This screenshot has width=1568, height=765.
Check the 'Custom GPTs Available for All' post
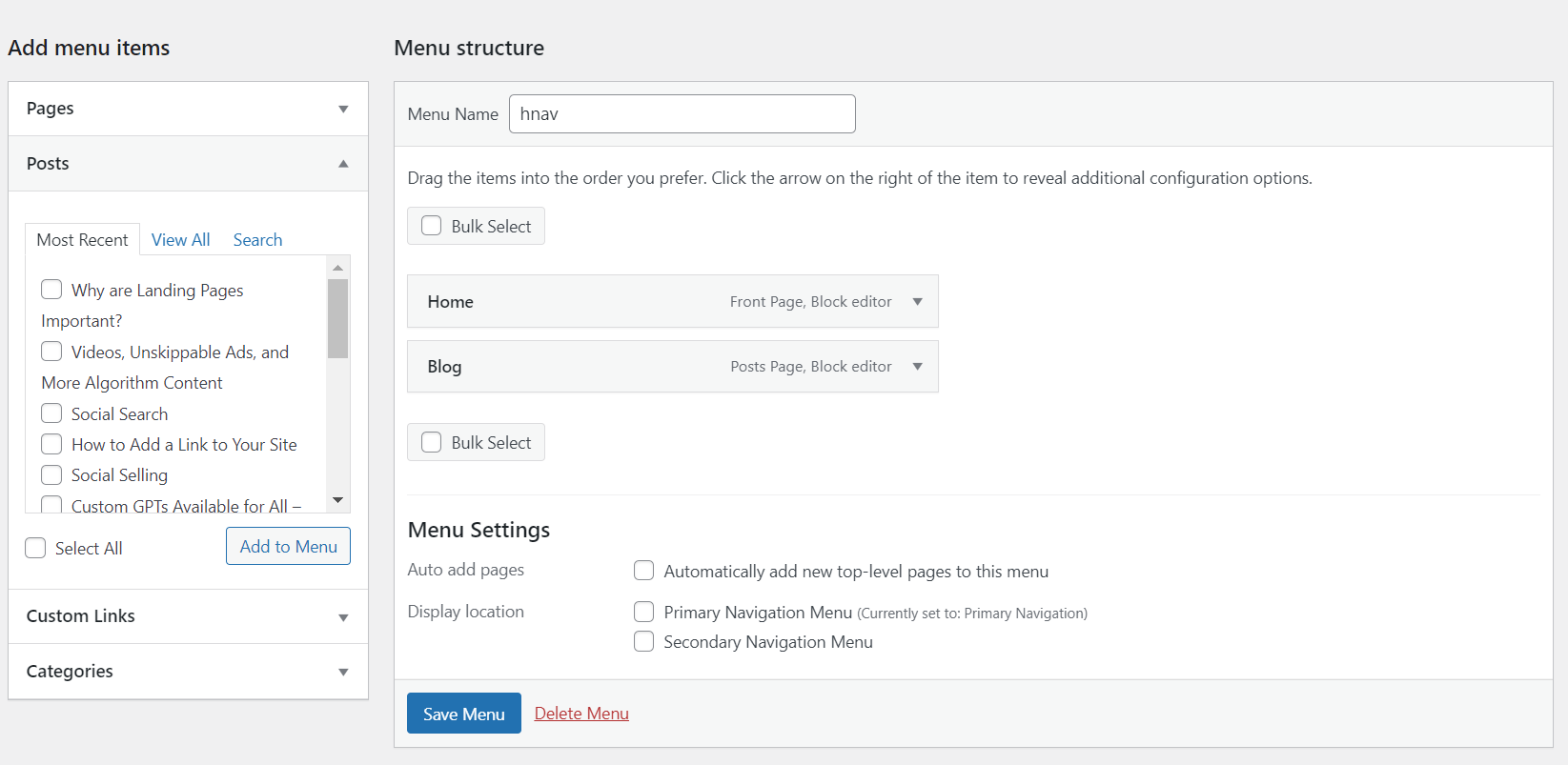coord(51,504)
